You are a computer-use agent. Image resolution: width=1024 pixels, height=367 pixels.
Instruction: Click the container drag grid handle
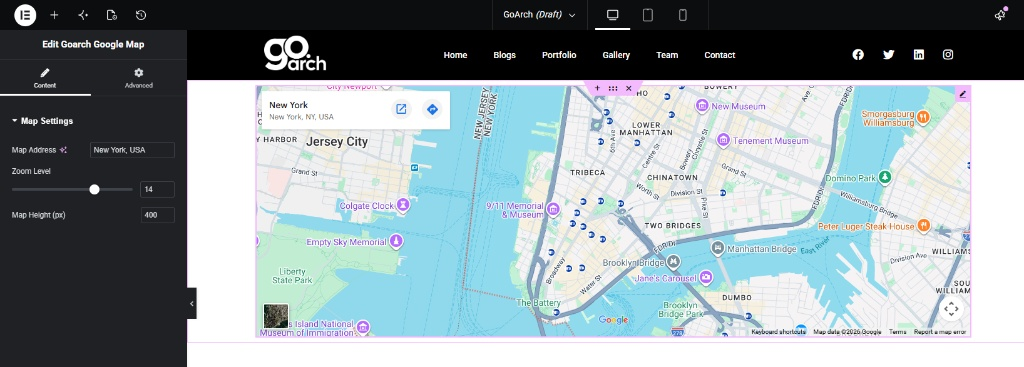613,88
